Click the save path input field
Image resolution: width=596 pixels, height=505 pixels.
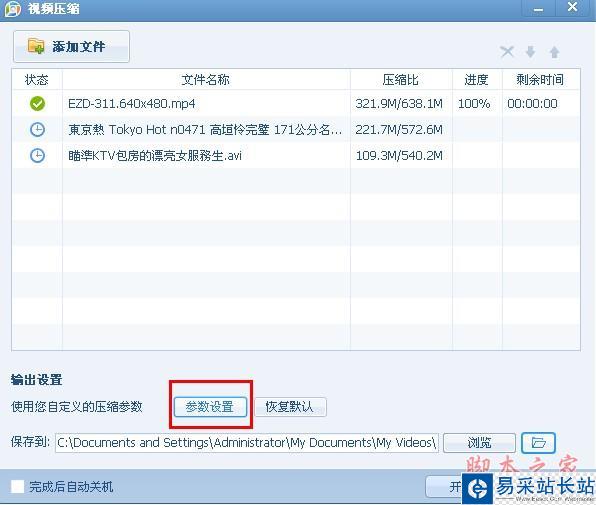247,443
